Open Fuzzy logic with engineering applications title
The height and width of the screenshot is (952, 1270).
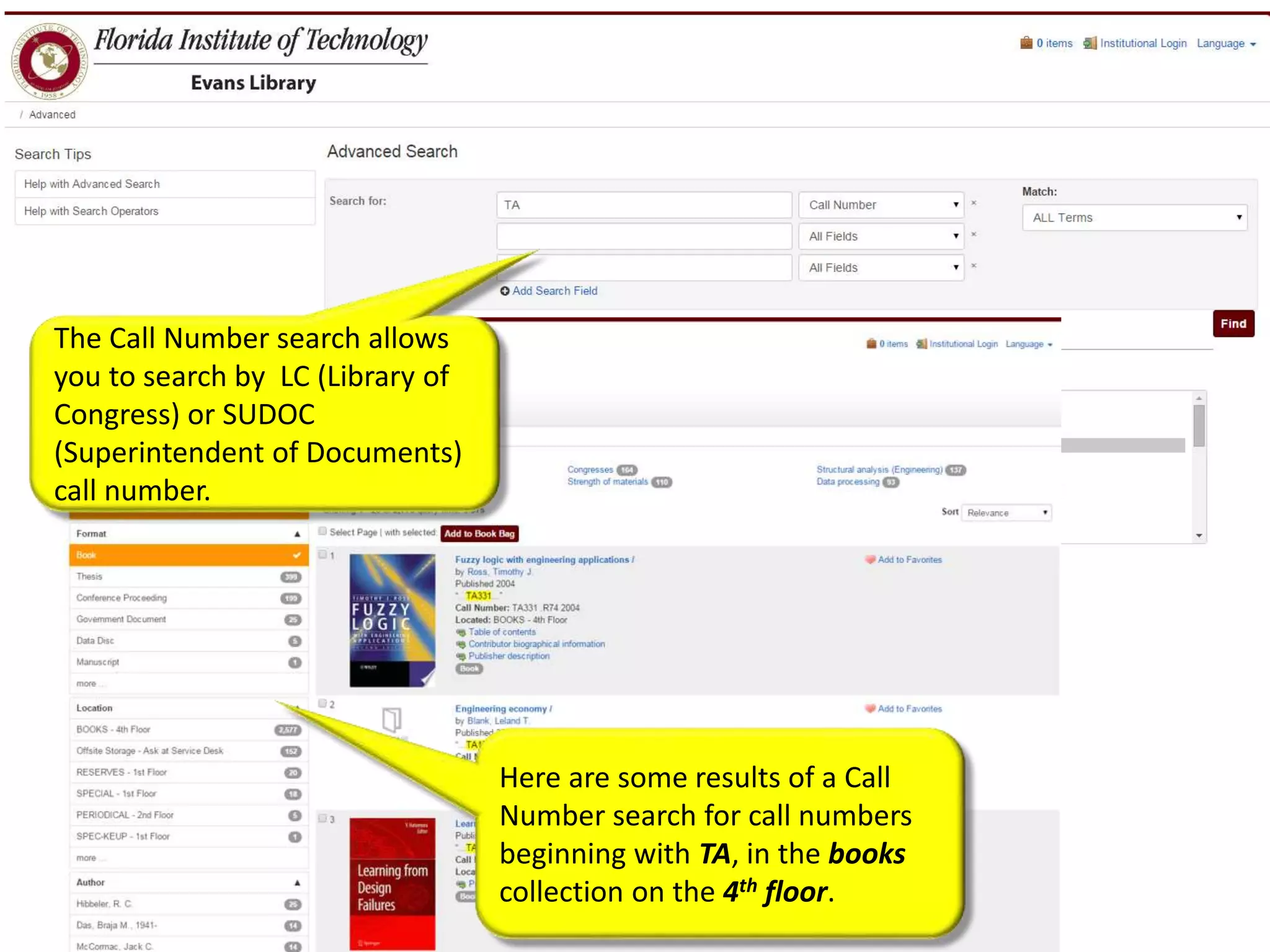pos(544,560)
